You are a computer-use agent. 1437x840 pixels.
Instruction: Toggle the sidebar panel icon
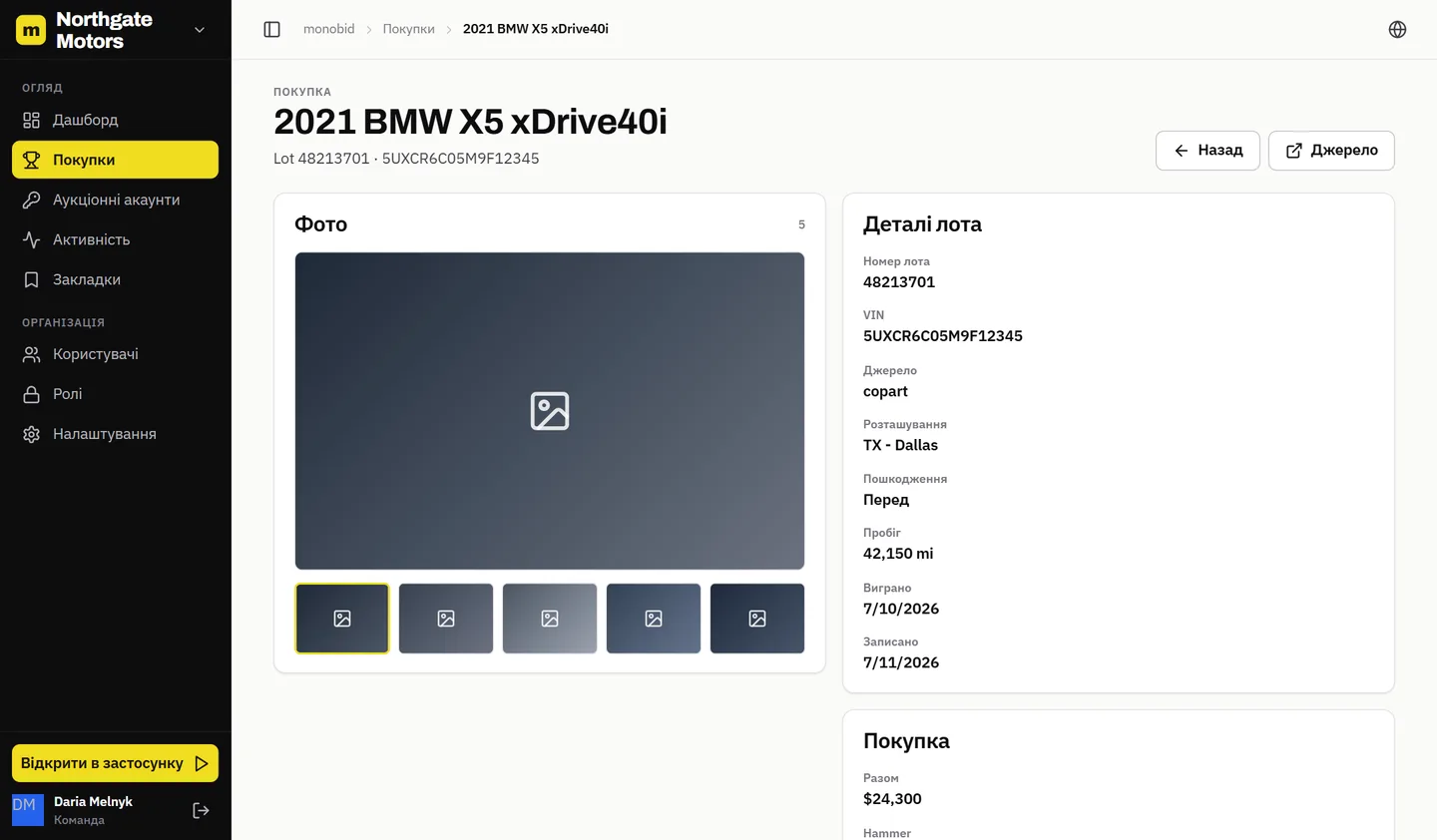tap(271, 29)
